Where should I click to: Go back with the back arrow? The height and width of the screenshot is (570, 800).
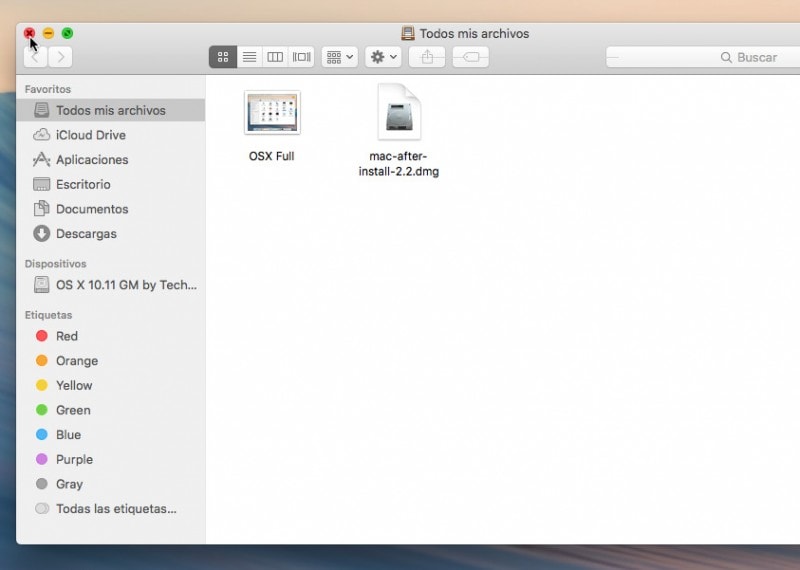coord(36,57)
